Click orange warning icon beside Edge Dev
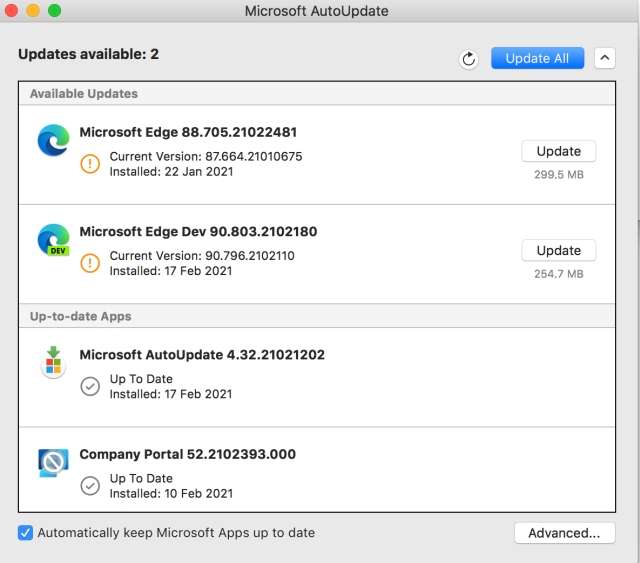 point(90,263)
